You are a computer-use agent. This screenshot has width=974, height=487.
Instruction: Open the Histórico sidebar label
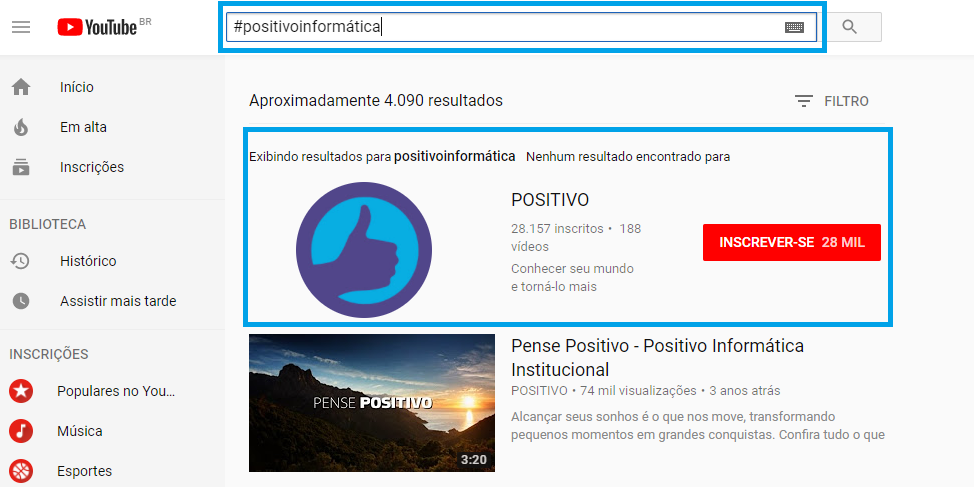coord(88,261)
